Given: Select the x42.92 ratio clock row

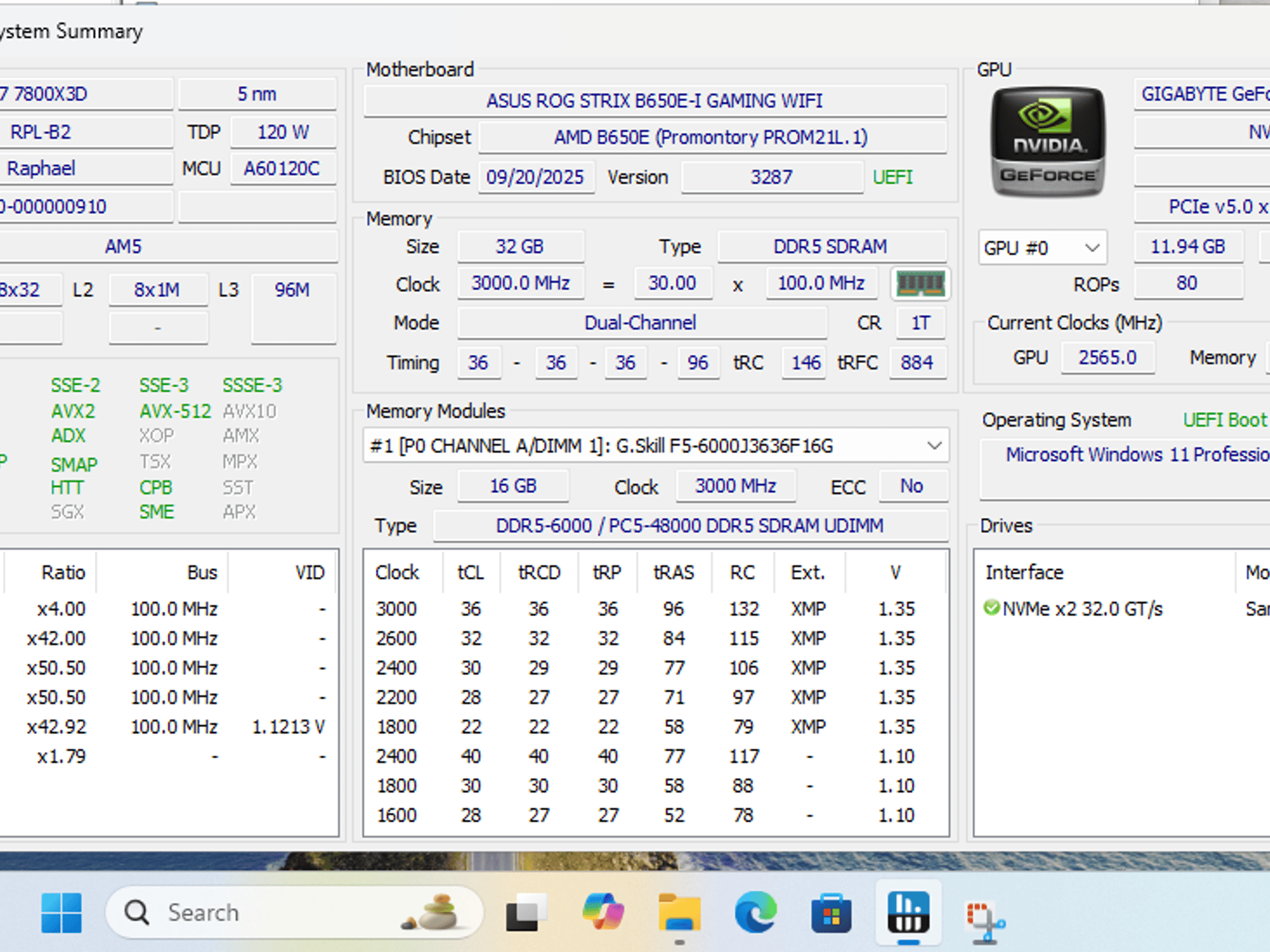Looking at the screenshot, I should pos(169,726).
